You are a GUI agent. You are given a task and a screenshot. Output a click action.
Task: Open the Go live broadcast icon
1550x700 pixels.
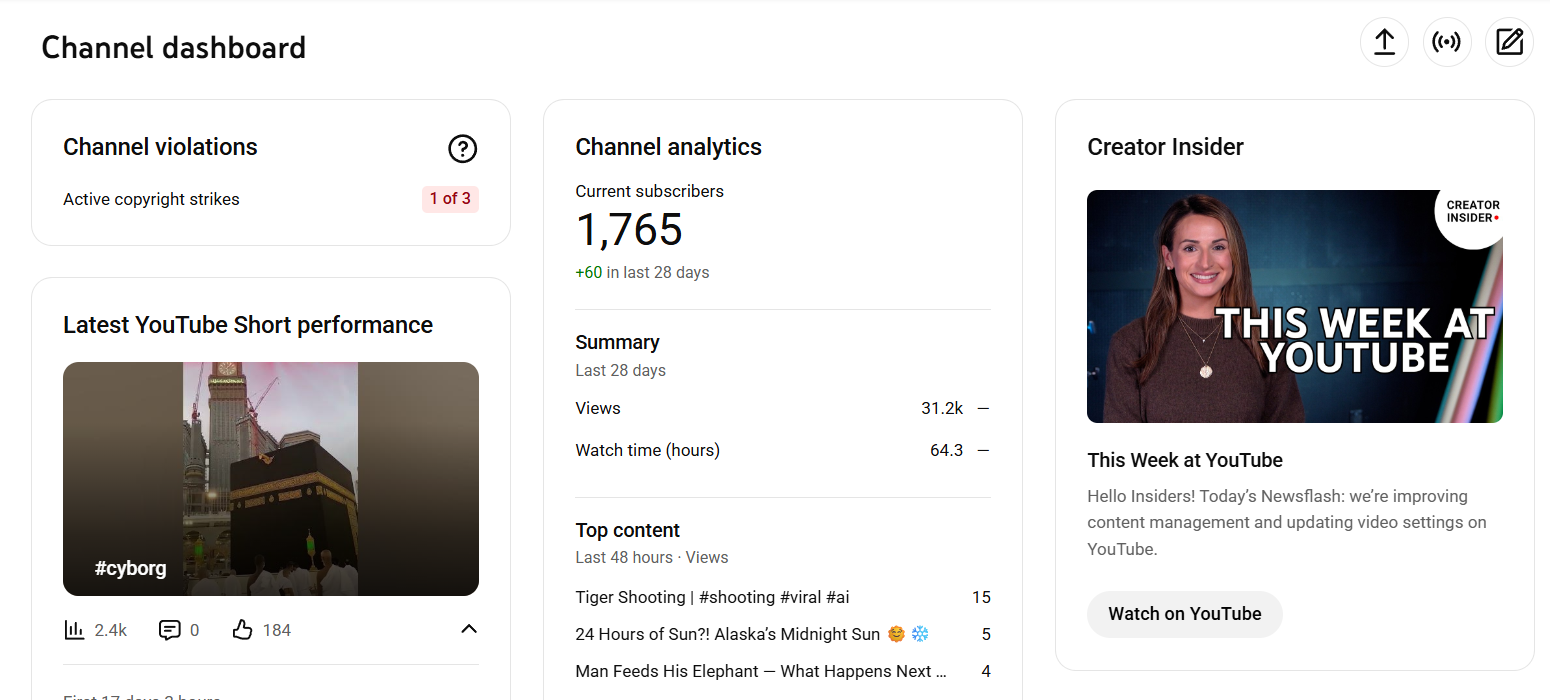(1447, 42)
